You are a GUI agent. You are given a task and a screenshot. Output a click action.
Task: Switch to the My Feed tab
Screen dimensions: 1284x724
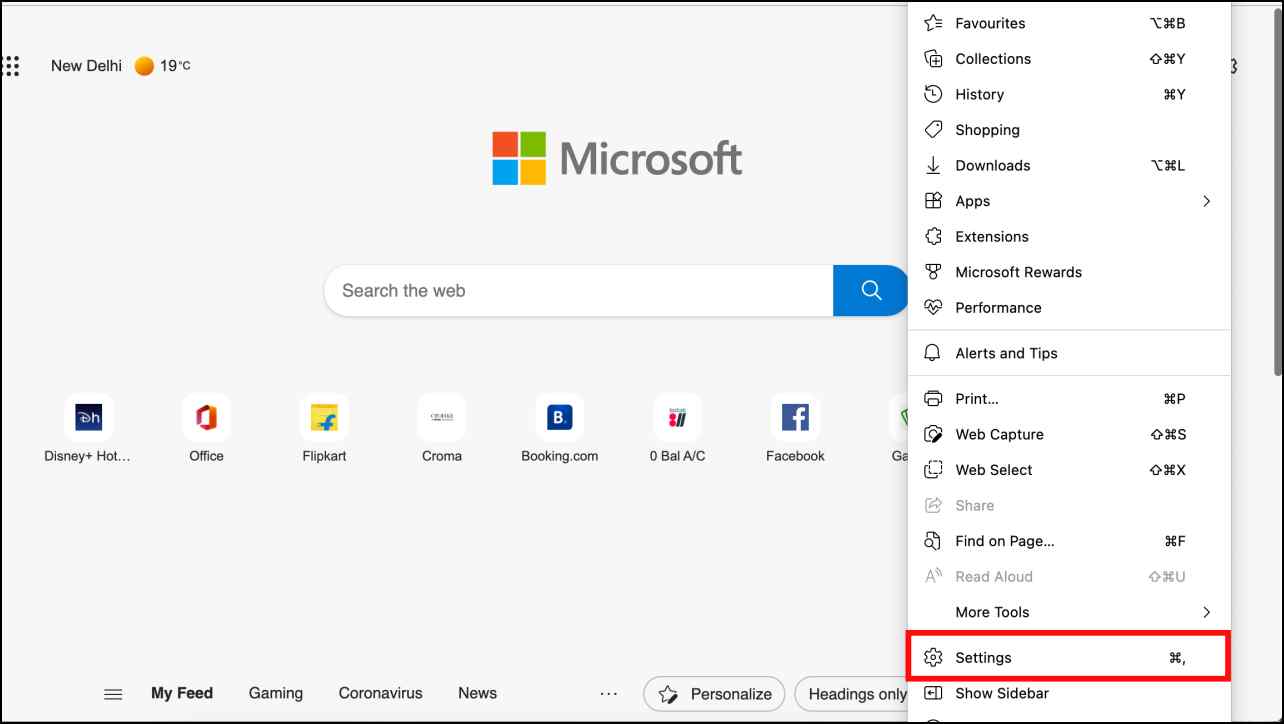[x=182, y=693]
